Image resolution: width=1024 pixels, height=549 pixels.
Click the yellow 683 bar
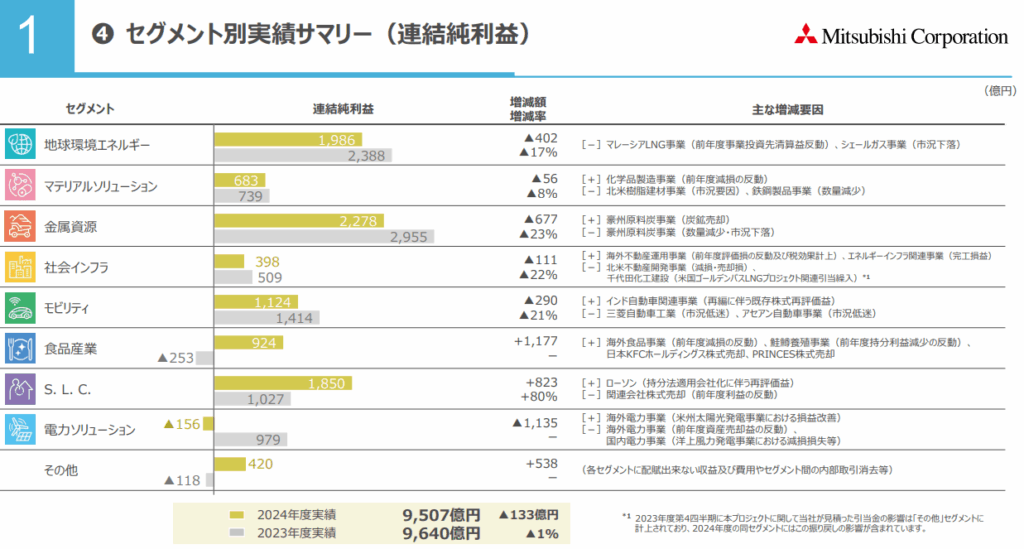point(240,180)
